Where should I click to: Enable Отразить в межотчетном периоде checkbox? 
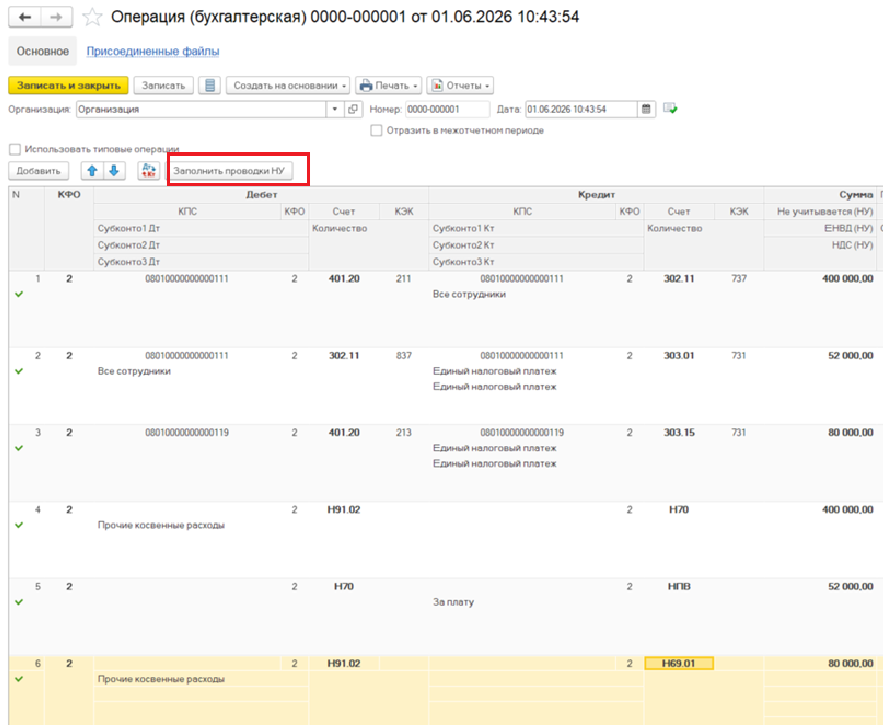click(376, 131)
